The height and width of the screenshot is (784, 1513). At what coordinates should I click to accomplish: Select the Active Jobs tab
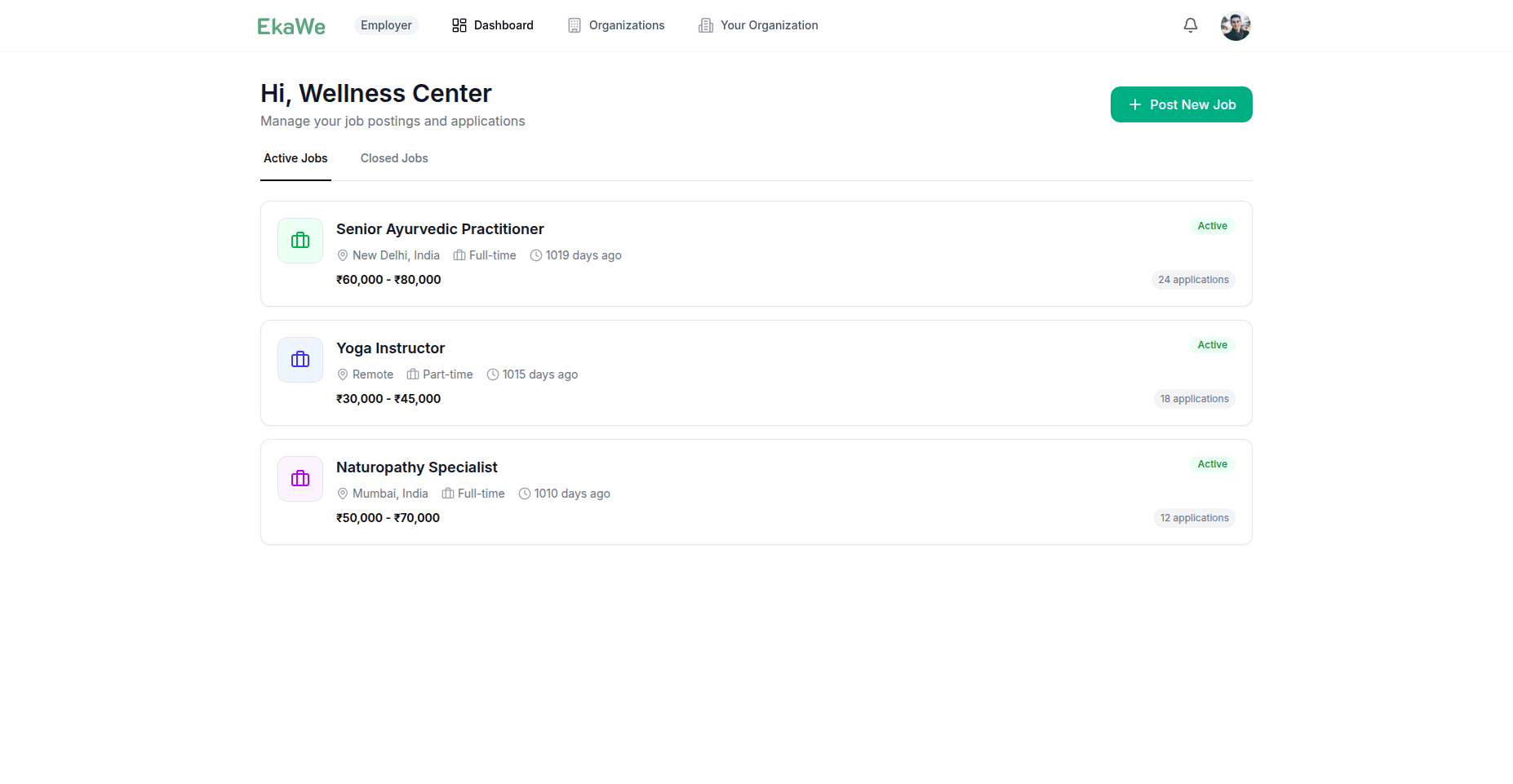pyautogui.click(x=295, y=158)
